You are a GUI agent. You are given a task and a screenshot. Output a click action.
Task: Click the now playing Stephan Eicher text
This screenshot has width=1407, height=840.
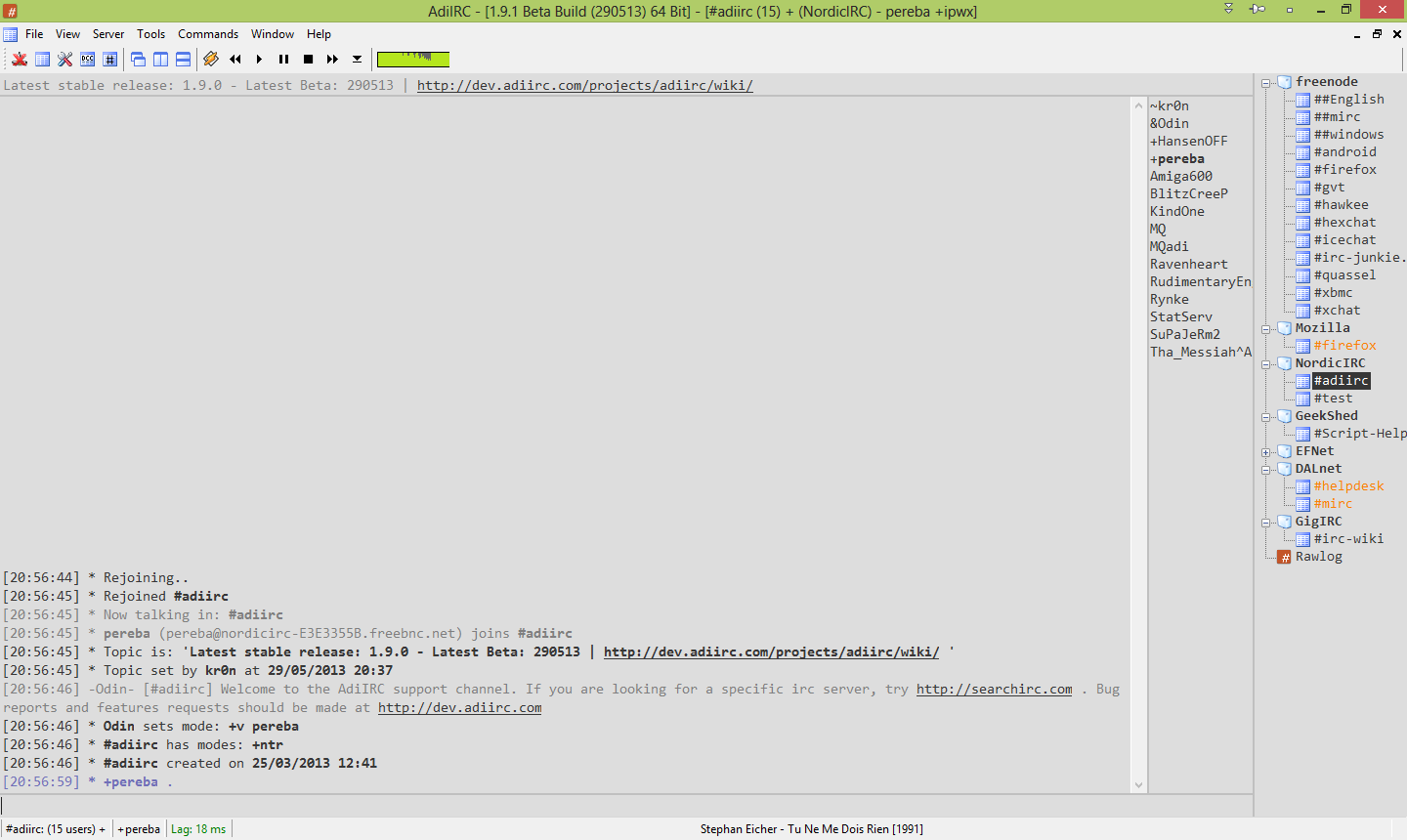point(811,829)
